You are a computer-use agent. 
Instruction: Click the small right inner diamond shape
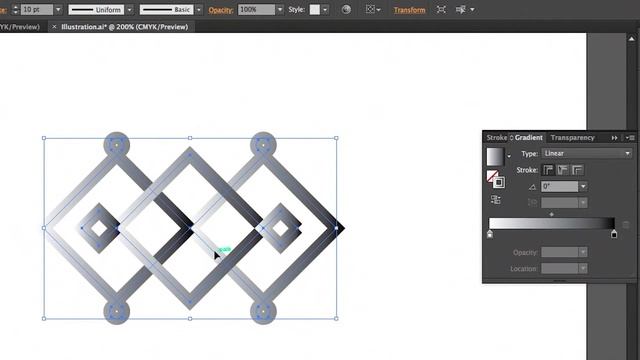pyautogui.click(x=280, y=229)
